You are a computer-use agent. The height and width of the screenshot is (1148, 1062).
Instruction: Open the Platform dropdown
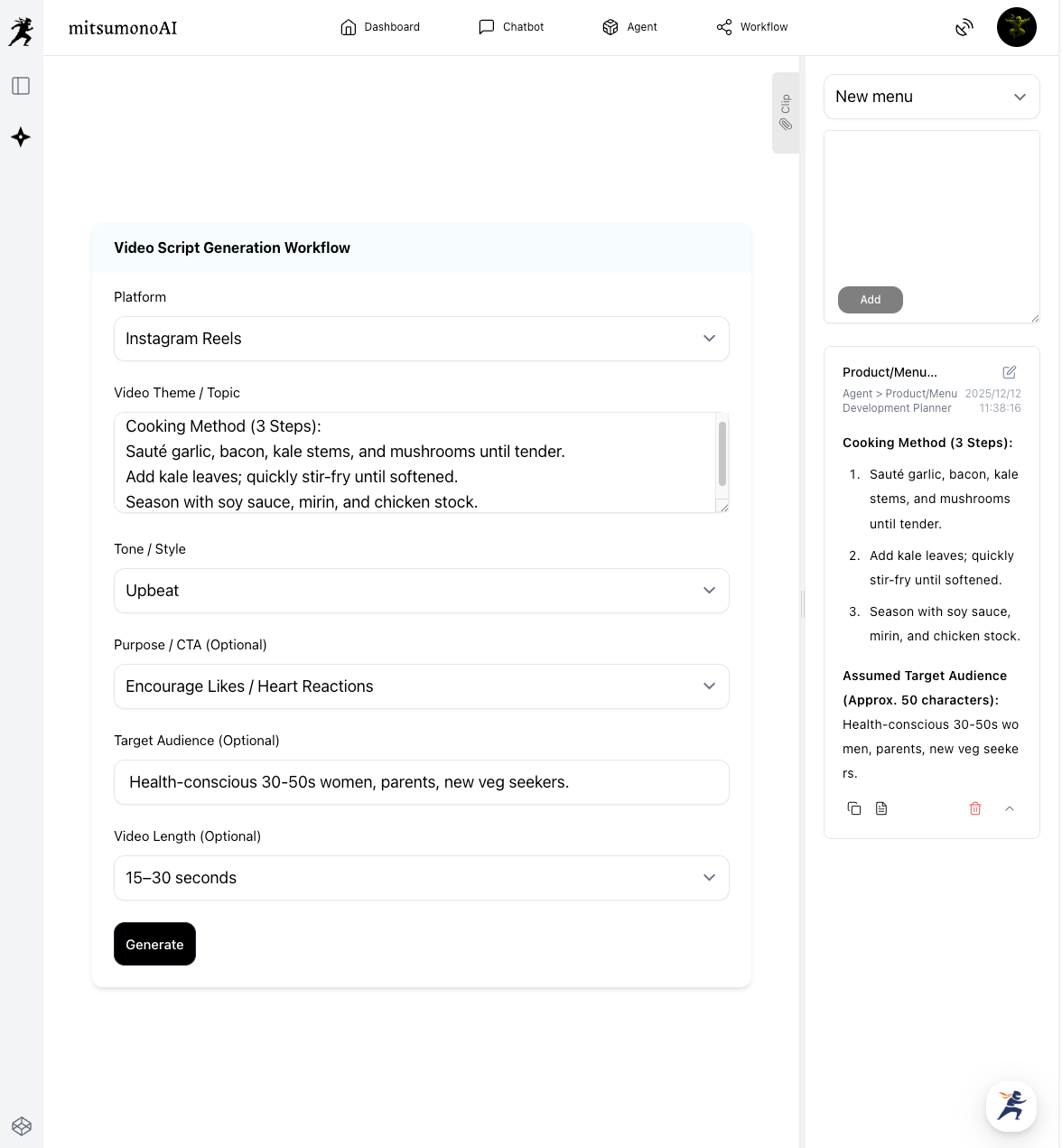422,339
